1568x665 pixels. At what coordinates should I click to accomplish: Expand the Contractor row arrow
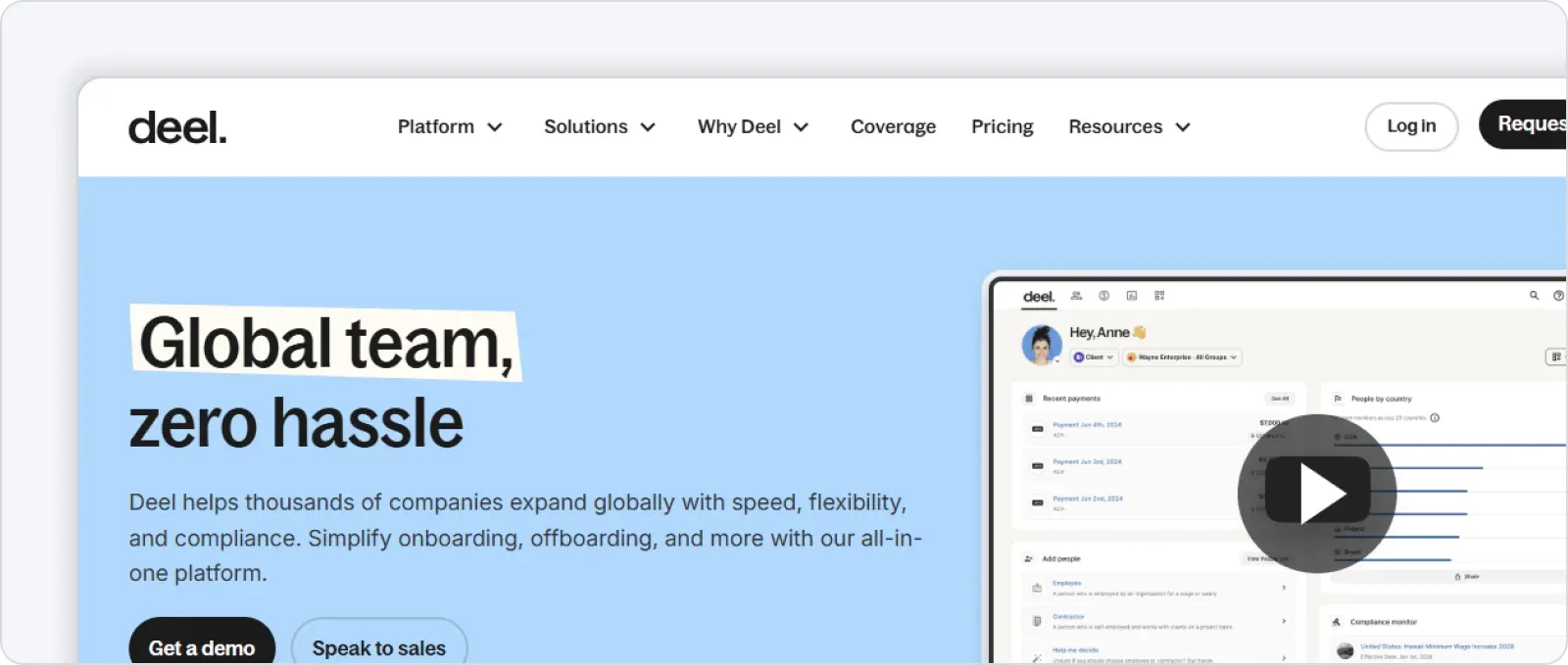(x=1284, y=621)
